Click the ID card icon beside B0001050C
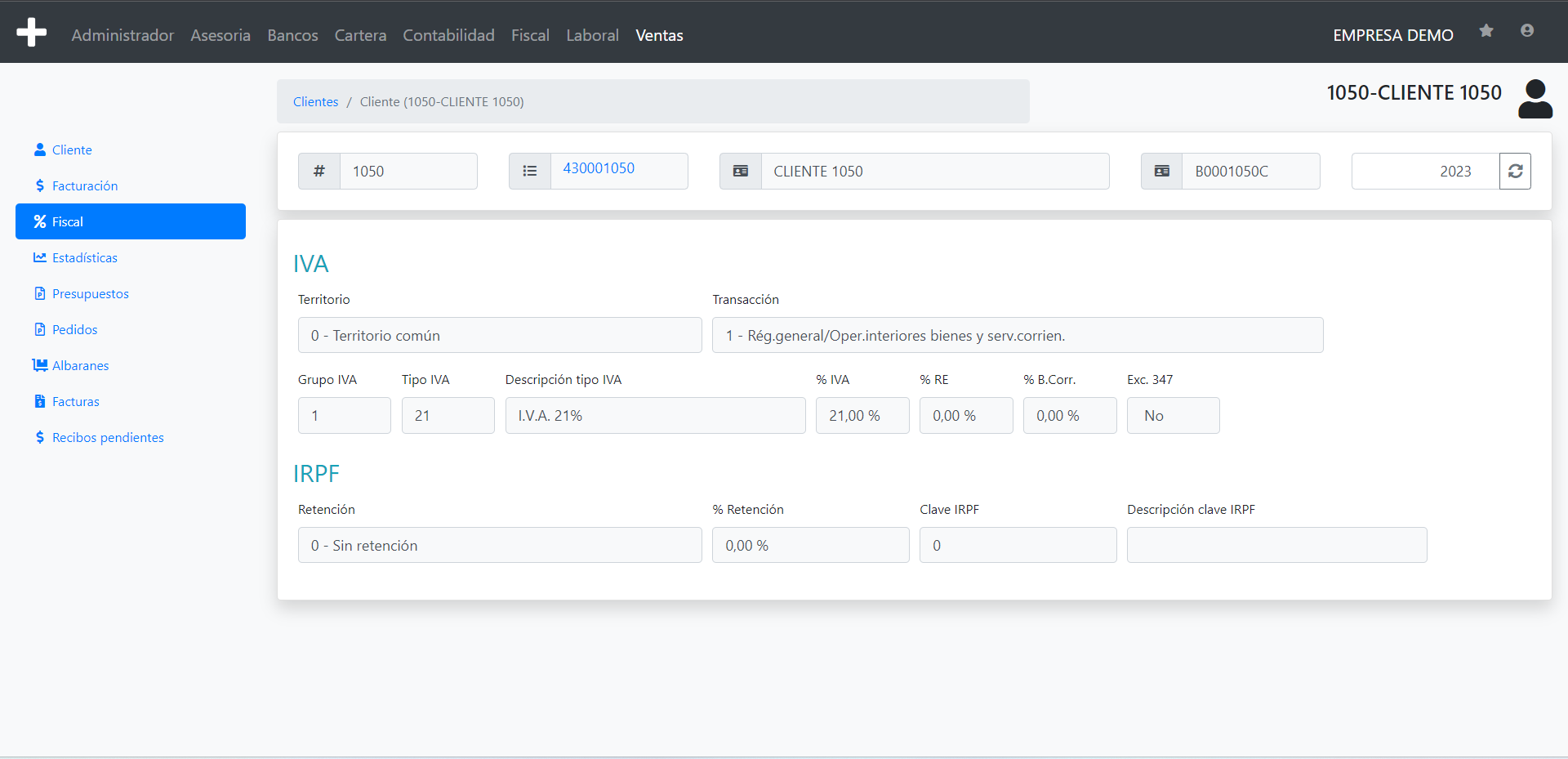This screenshot has width=1568, height=759. pyautogui.click(x=1162, y=171)
